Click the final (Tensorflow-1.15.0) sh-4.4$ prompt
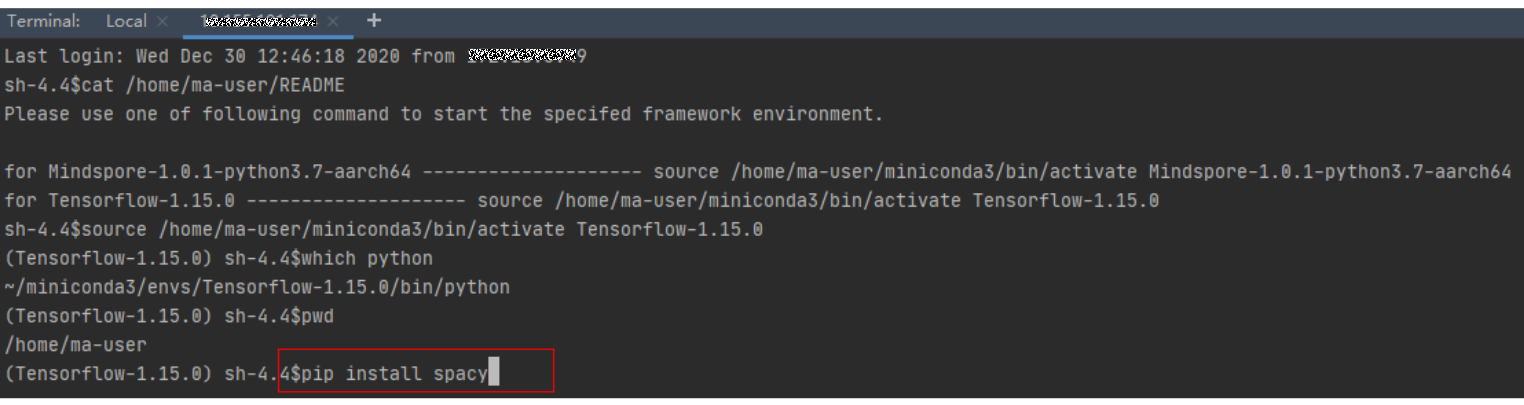The image size is (1524, 405). [152, 374]
